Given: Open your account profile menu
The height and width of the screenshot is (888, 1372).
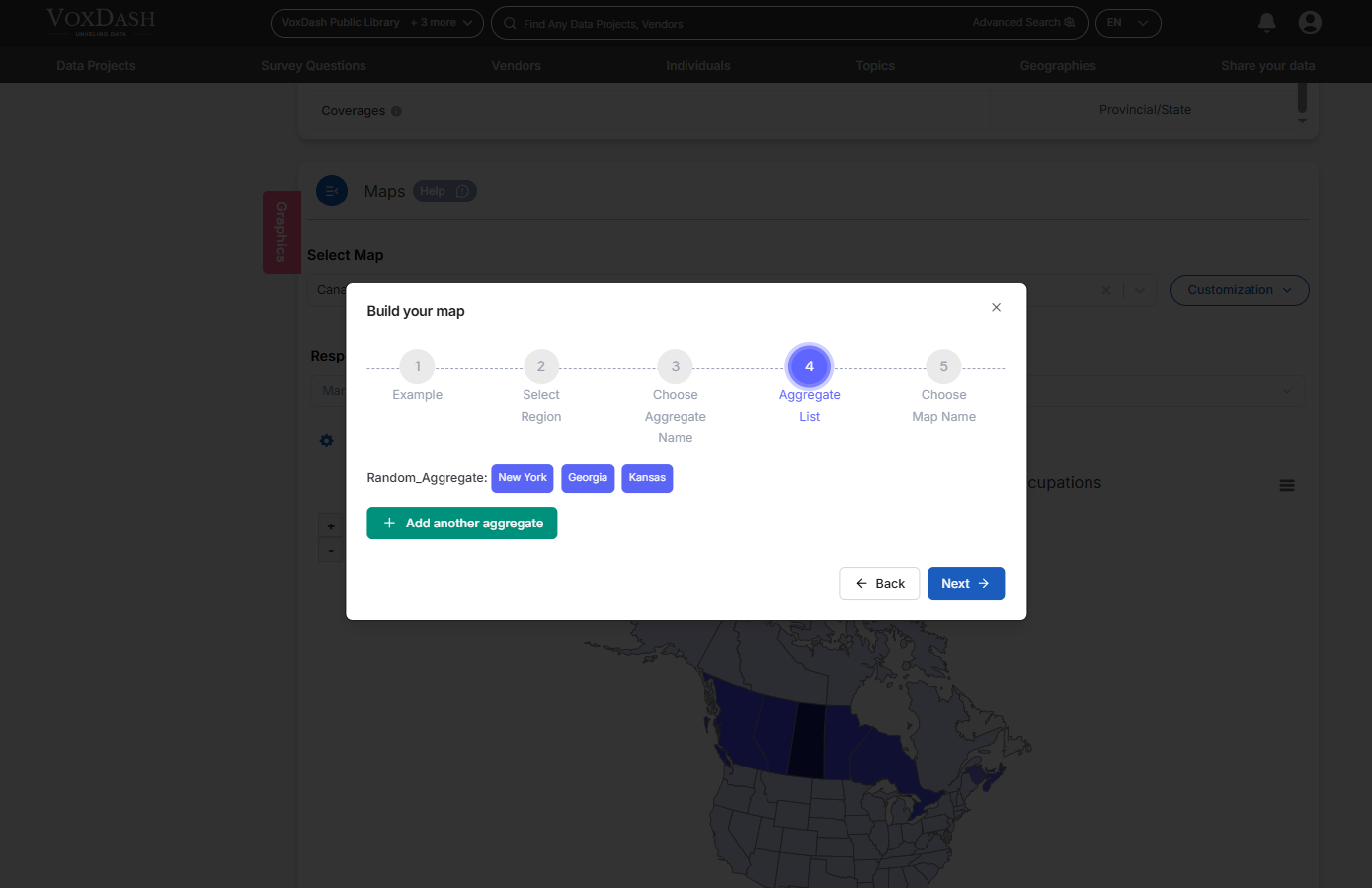Looking at the screenshot, I should (x=1310, y=23).
